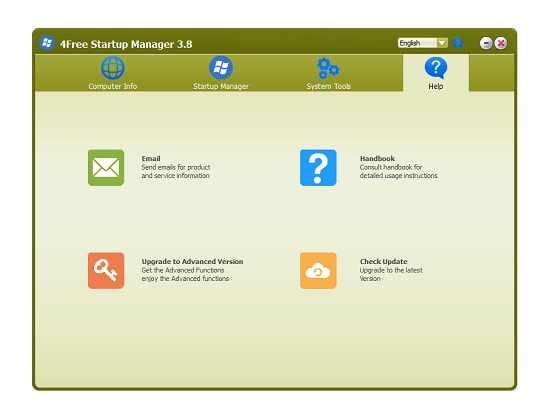
Task: Click the blue home icon in title bar
Action: coord(458,43)
